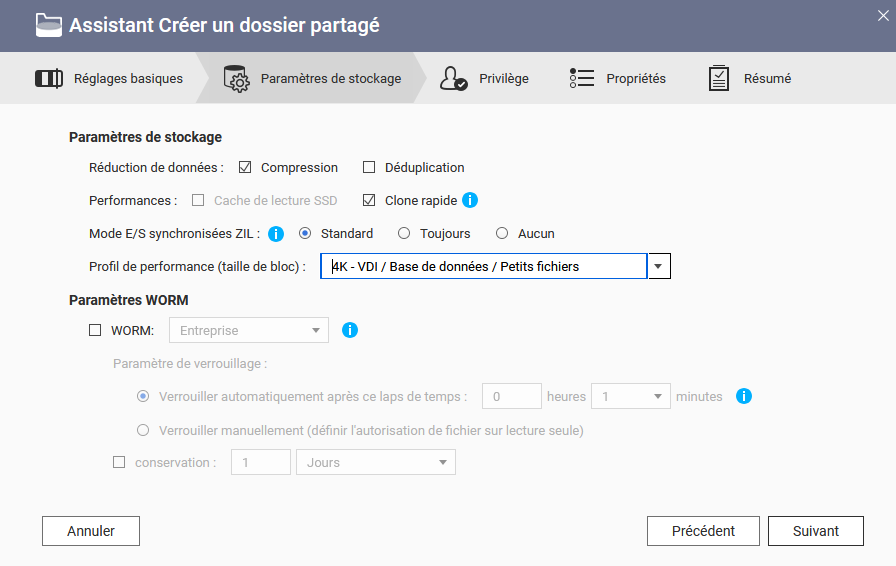Show info about Clone rapide

tap(470, 200)
